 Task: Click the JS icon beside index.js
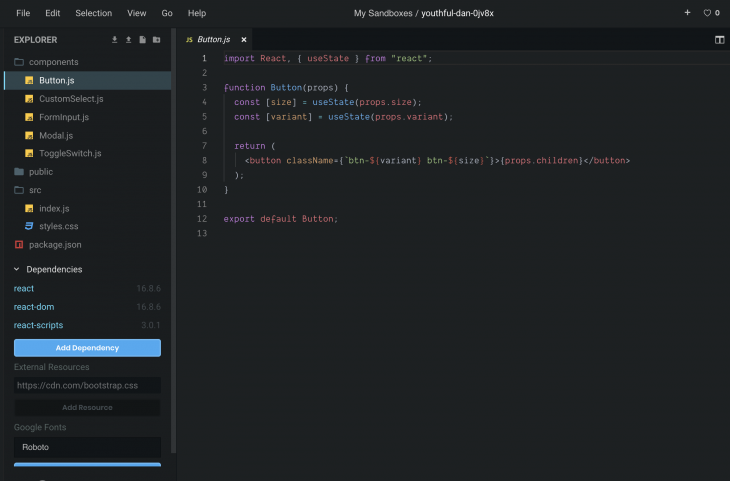[29, 209]
